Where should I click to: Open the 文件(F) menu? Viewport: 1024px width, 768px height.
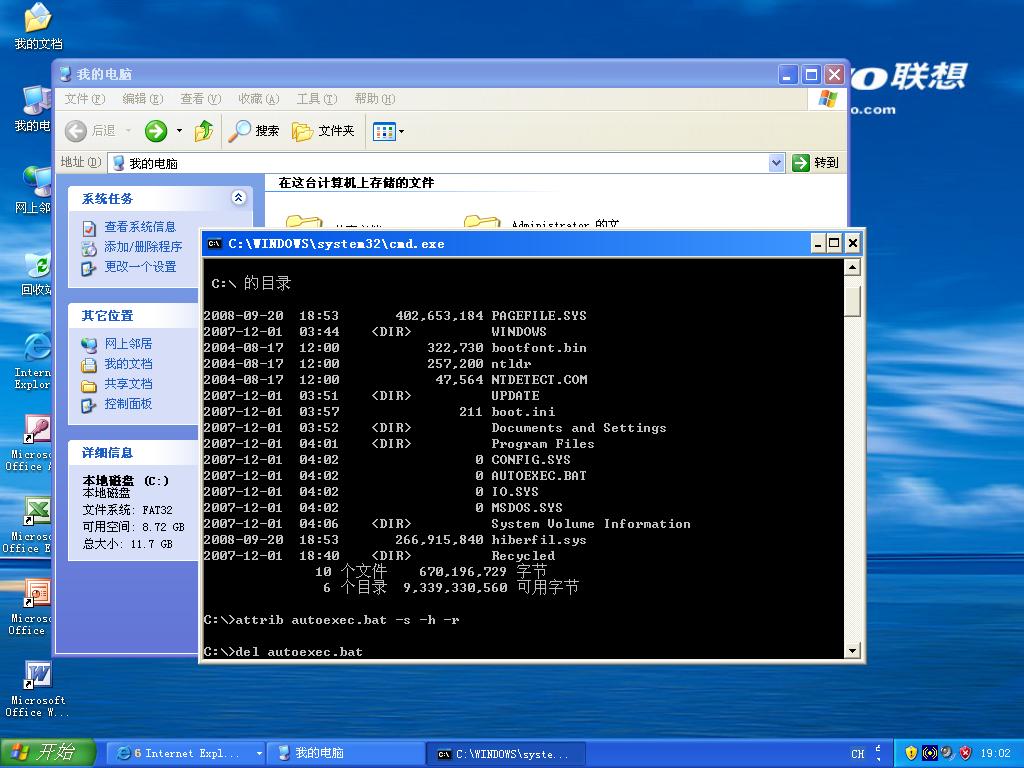pos(84,99)
